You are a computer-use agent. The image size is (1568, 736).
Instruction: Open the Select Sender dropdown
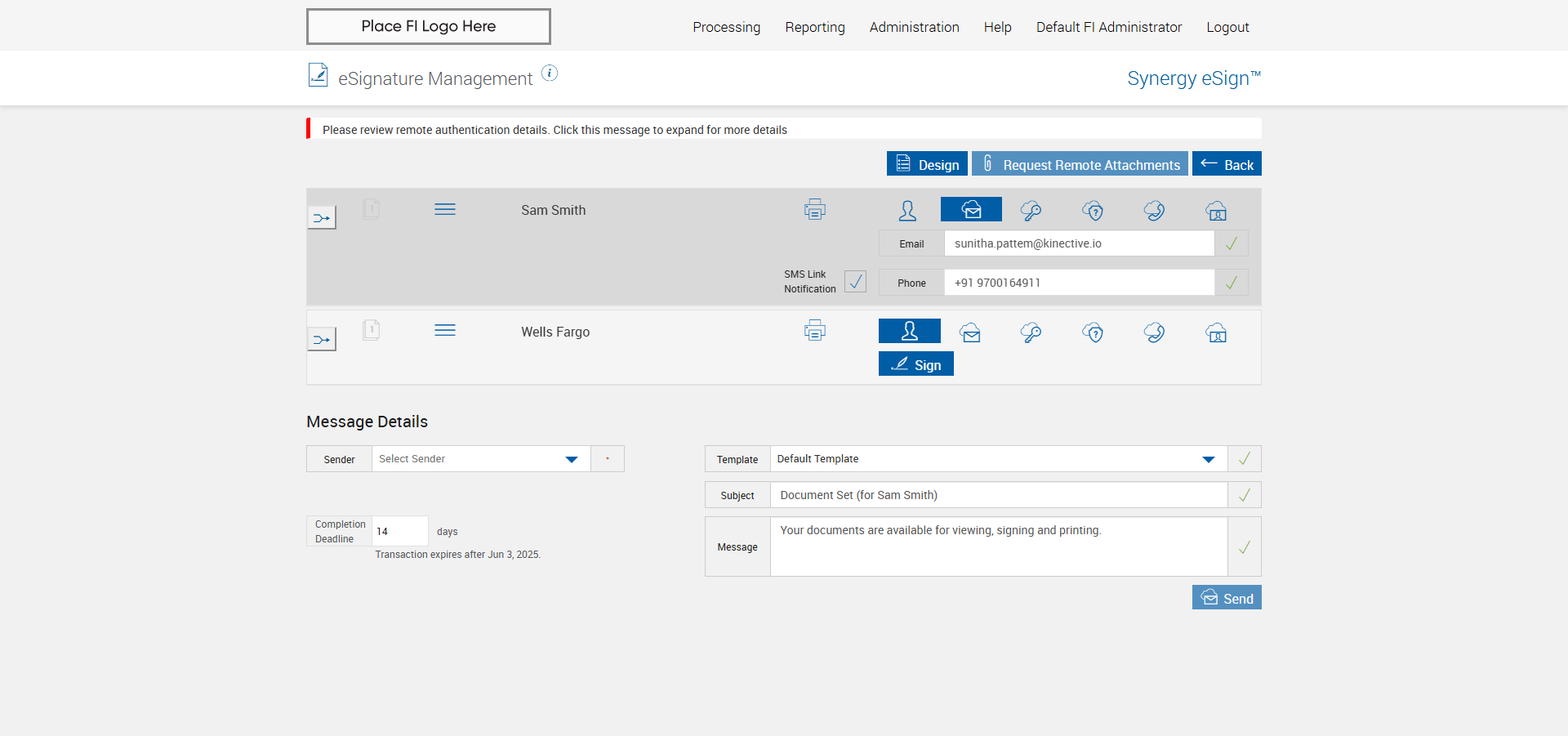481,459
